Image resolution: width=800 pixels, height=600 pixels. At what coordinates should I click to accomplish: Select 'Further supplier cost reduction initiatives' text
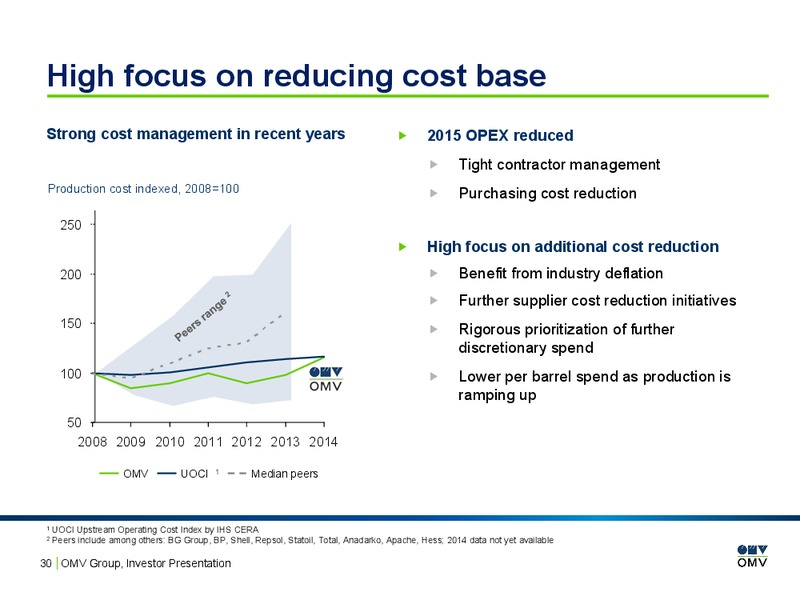pos(597,301)
